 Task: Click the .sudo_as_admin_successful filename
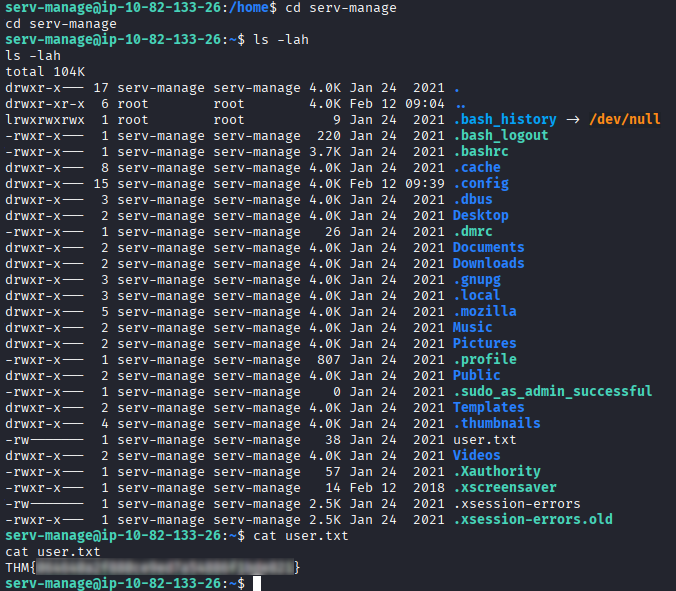(552, 391)
